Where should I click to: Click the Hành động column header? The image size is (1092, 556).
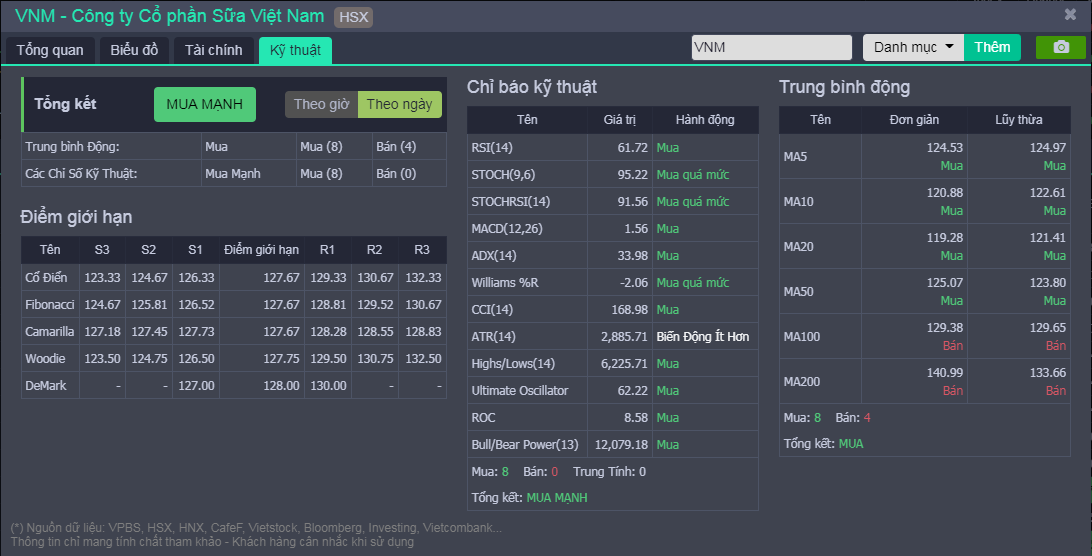(705, 119)
